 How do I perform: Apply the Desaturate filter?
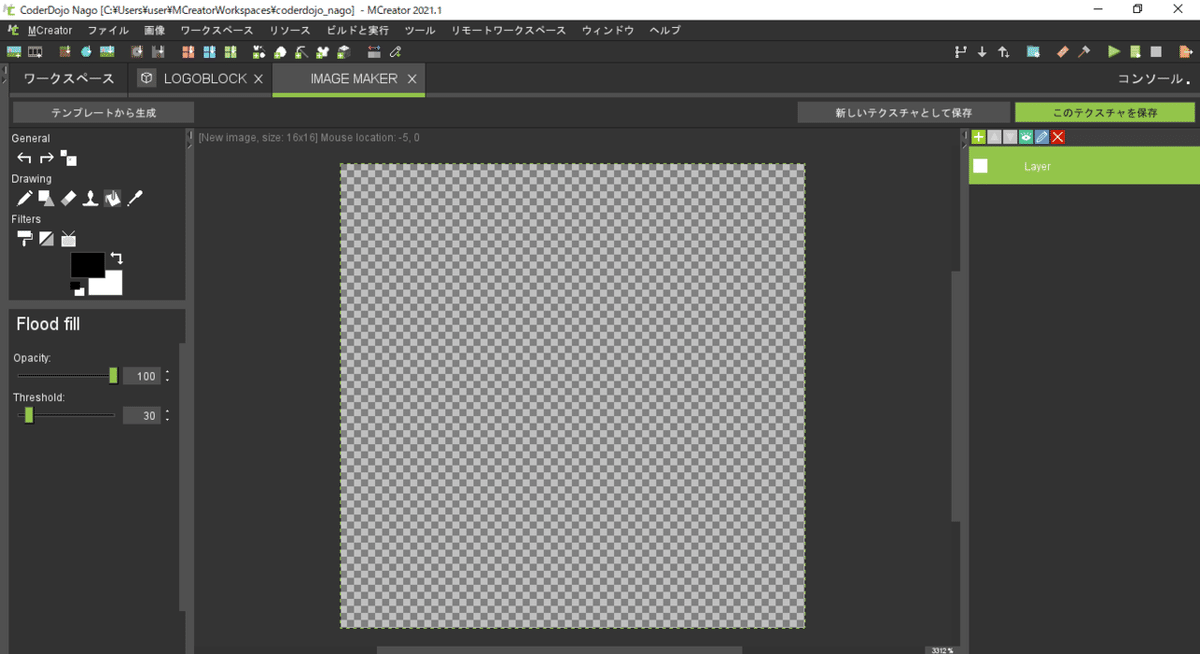point(46,238)
